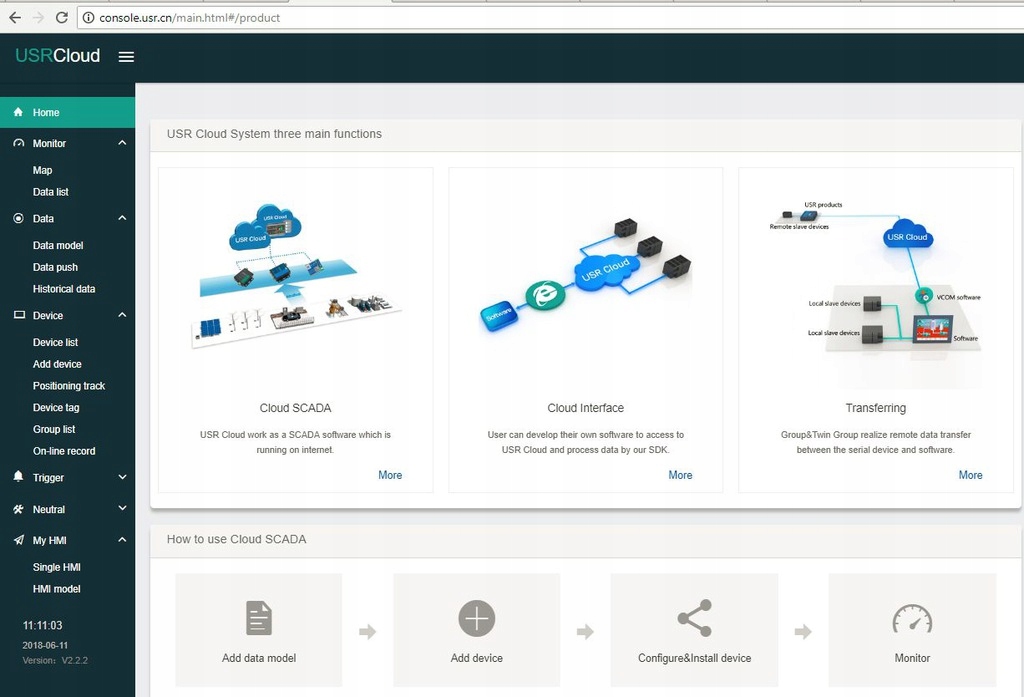Reload the page with the refresh icon

62,18
